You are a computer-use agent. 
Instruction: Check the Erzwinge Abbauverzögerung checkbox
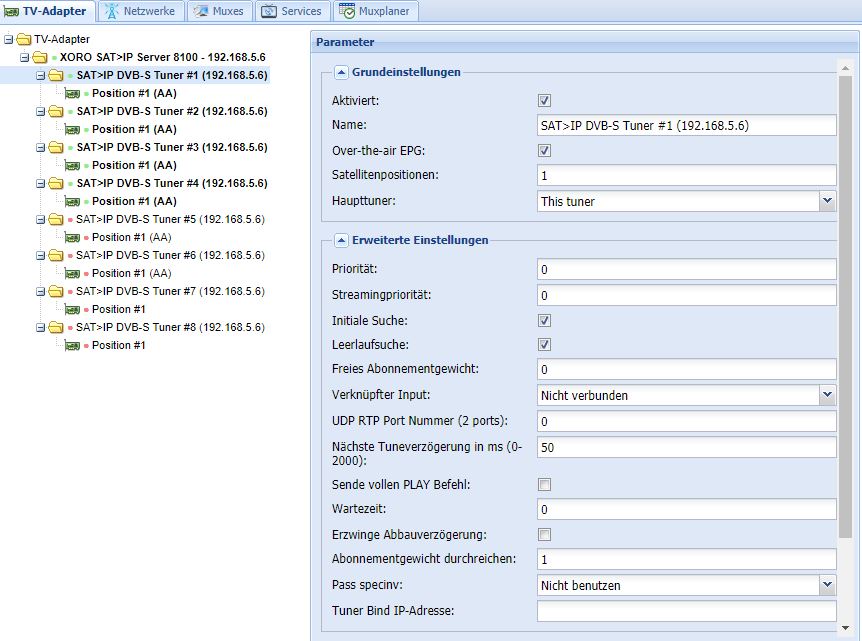click(544, 534)
